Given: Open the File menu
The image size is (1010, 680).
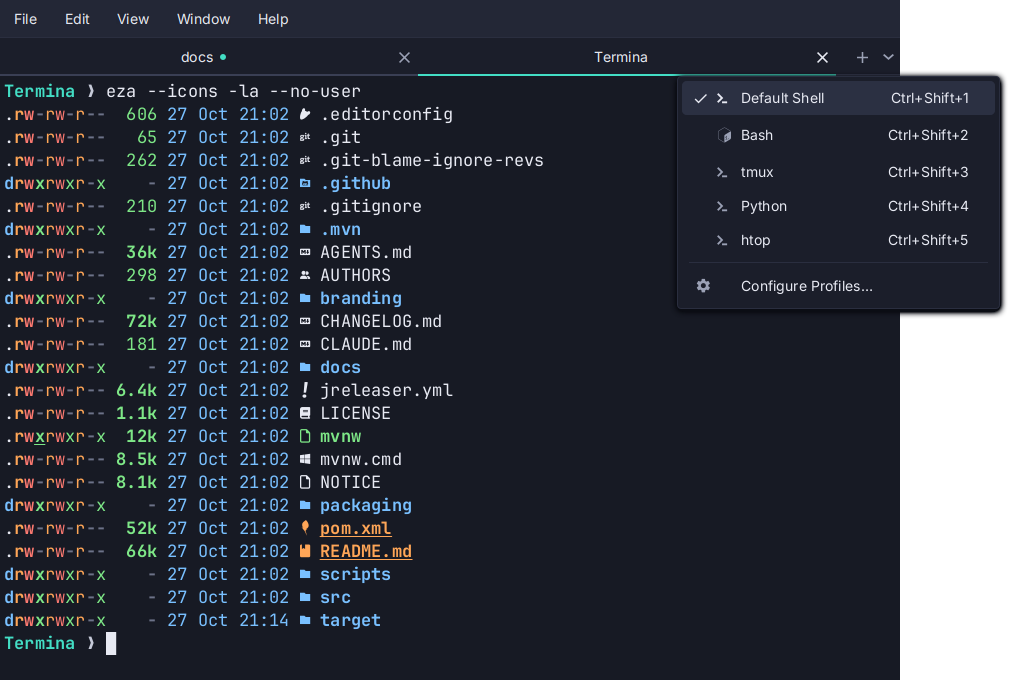Looking at the screenshot, I should coord(25,19).
